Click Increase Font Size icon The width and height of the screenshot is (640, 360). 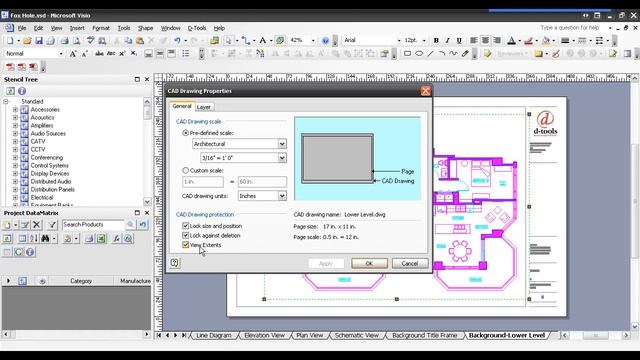[73, 53]
